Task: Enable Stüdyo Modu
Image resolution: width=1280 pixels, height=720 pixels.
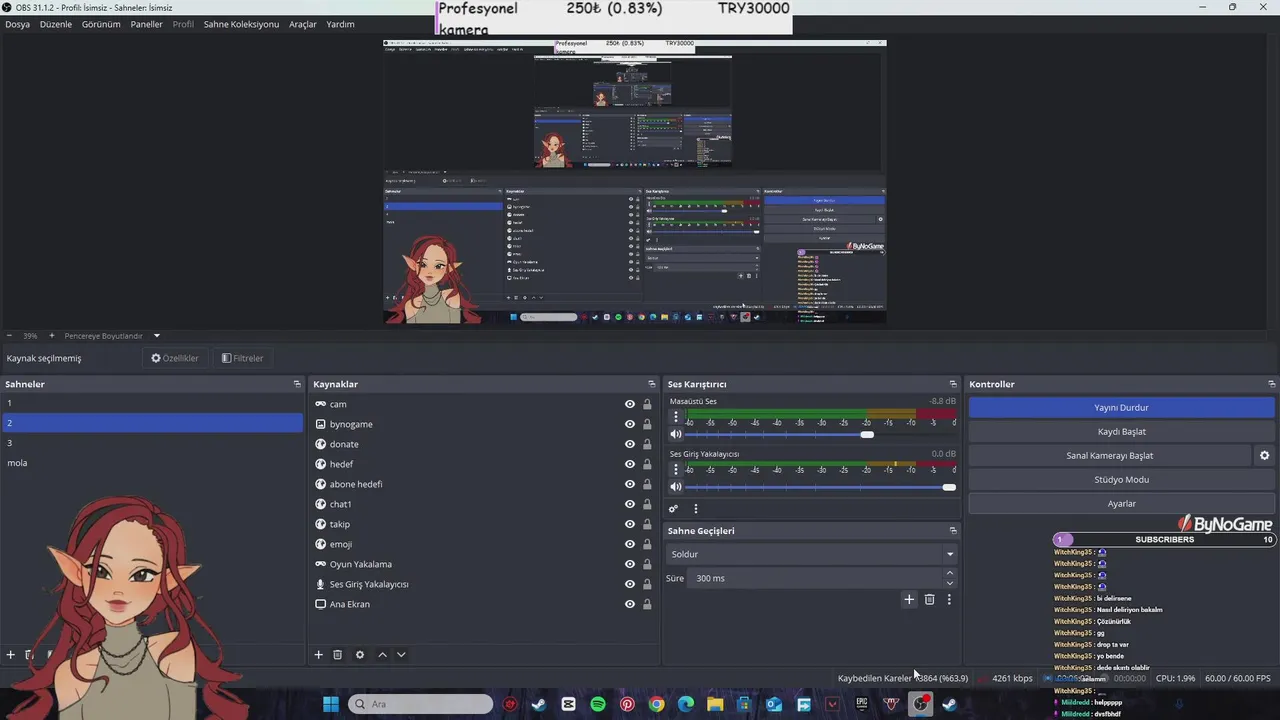Action: point(1121,480)
